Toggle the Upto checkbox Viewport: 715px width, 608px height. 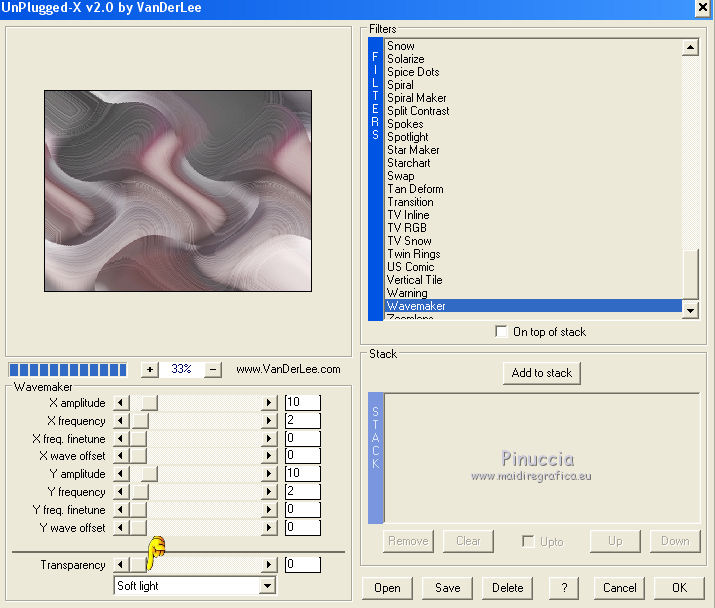coord(528,541)
